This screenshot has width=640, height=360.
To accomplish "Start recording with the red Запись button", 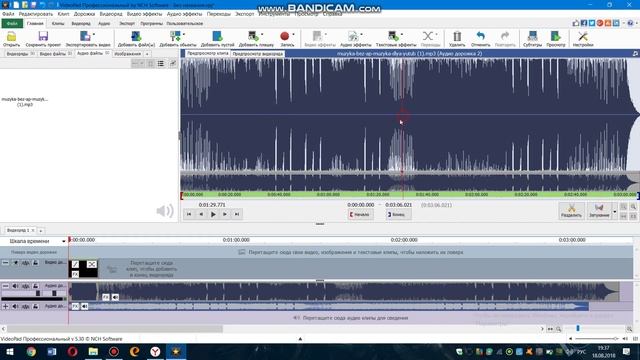I will tap(284, 36).
